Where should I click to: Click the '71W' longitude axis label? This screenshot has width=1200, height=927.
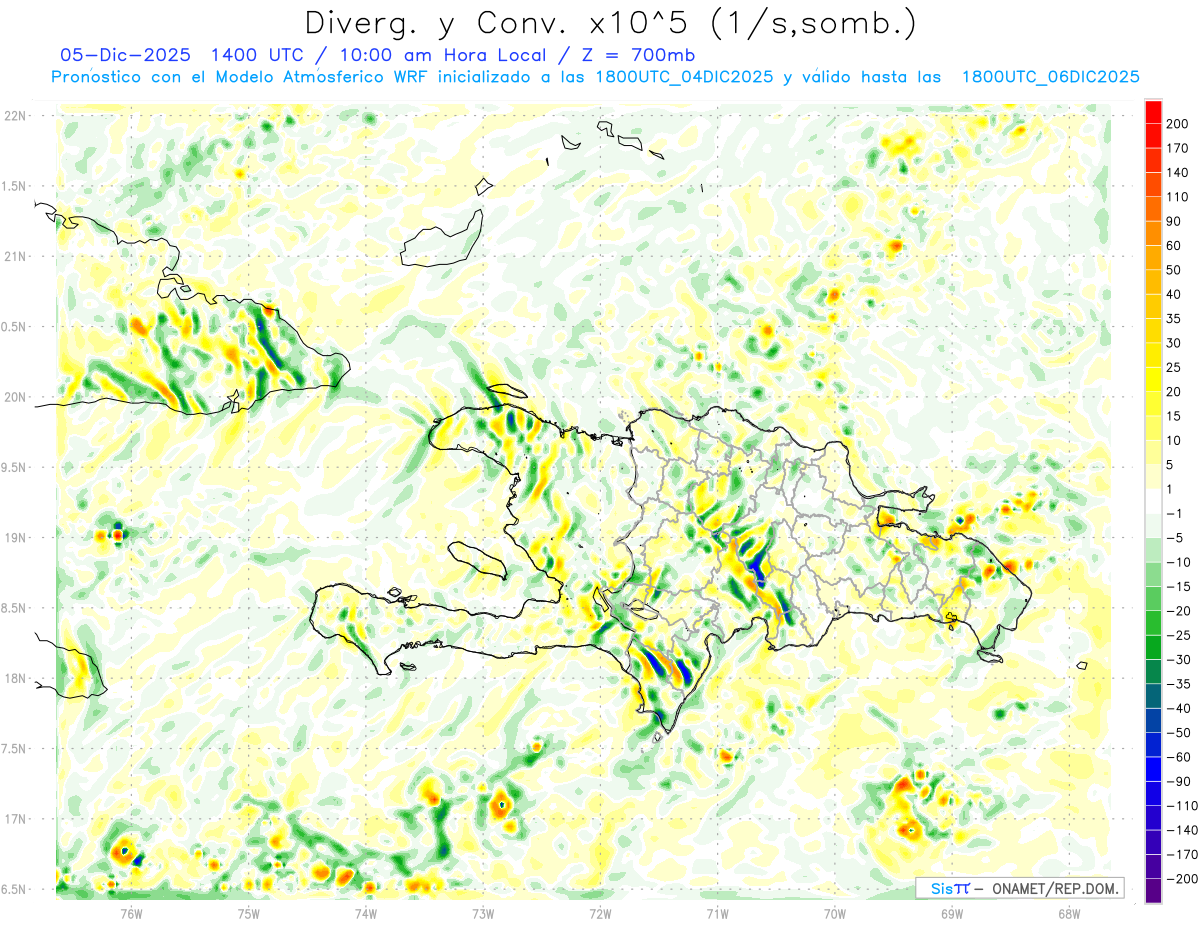[x=717, y=913]
